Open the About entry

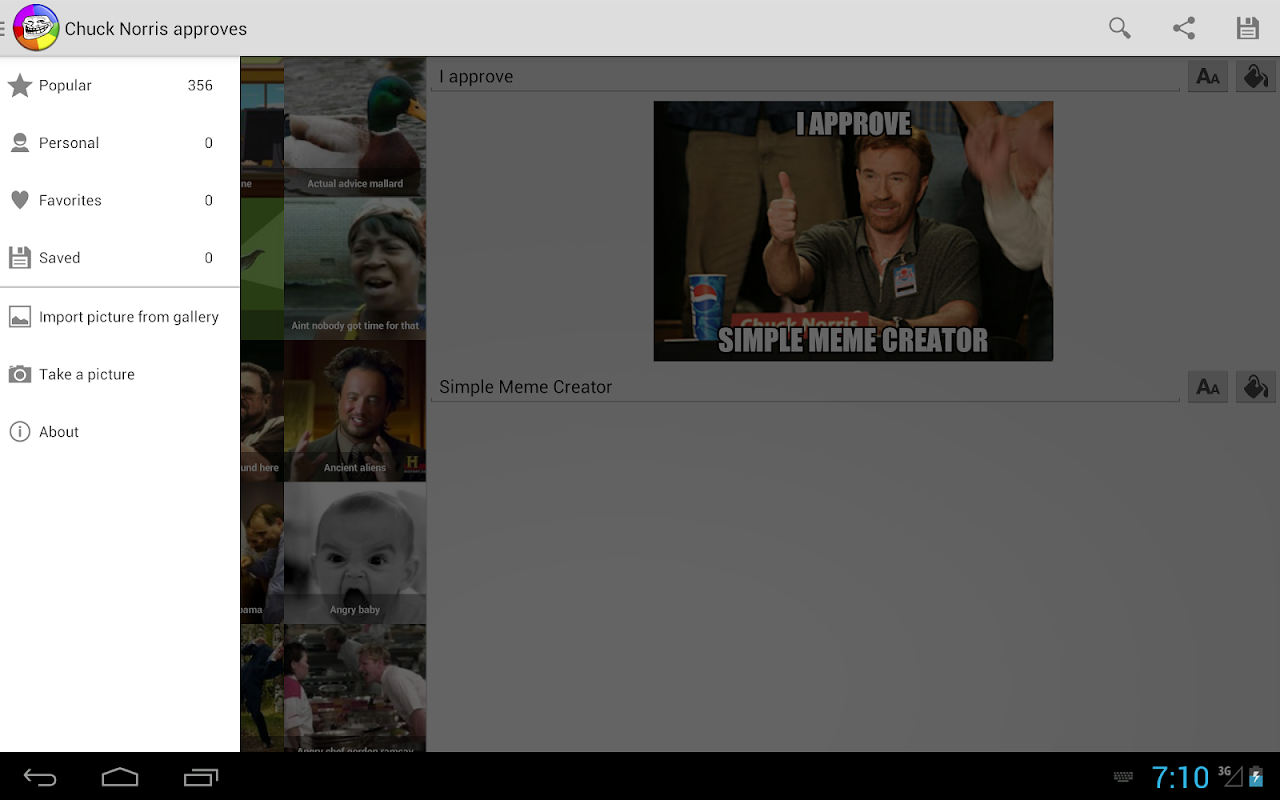coord(120,432)
